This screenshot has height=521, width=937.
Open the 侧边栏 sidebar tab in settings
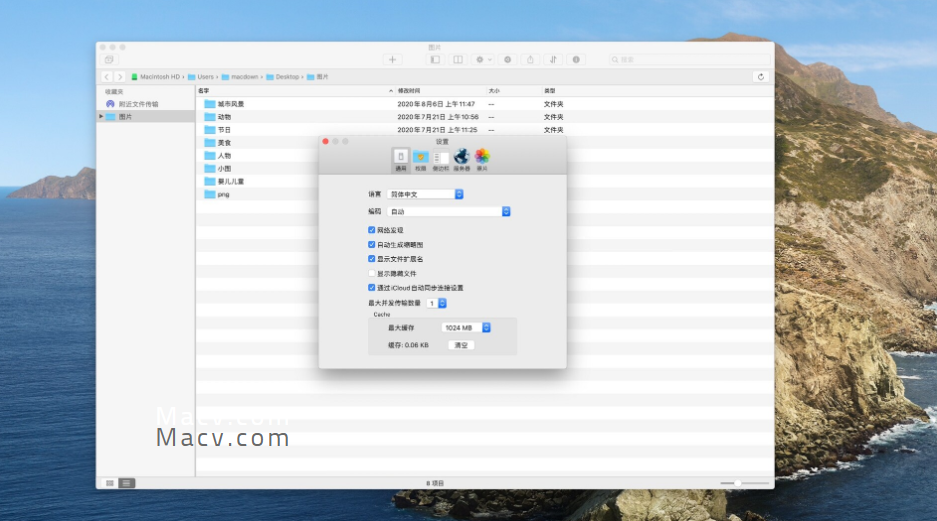point(441,160)
